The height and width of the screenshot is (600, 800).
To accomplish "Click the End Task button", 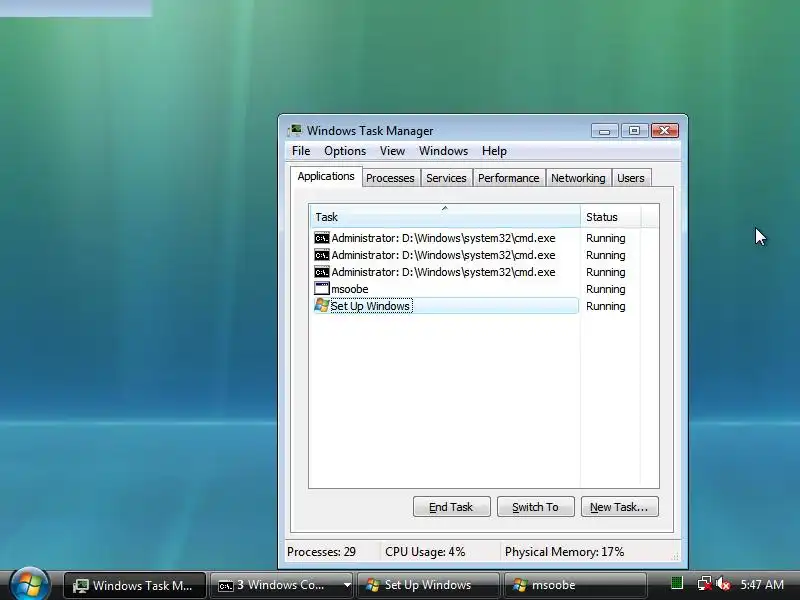I will [x=452, y=507].
